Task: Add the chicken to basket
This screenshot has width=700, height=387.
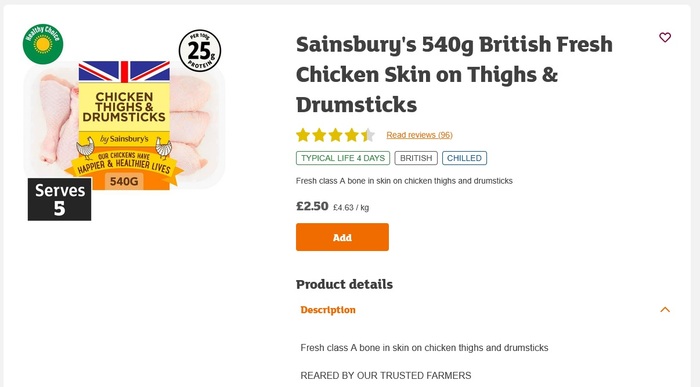Action: 342,237
